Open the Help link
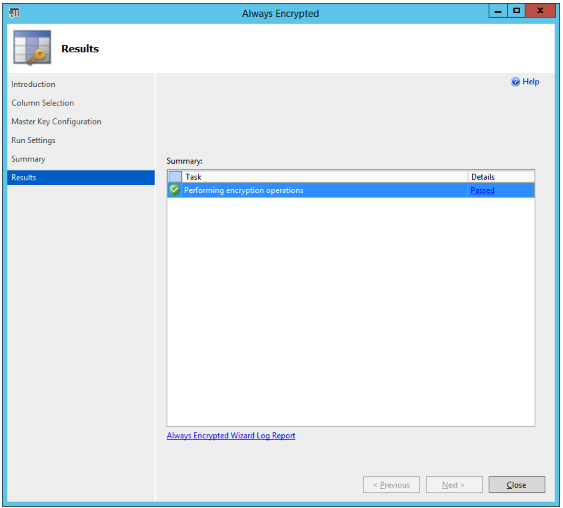Image resolution: width=563 pixels, height=508 pixels. pyautogui.click(x=531, y=82)
